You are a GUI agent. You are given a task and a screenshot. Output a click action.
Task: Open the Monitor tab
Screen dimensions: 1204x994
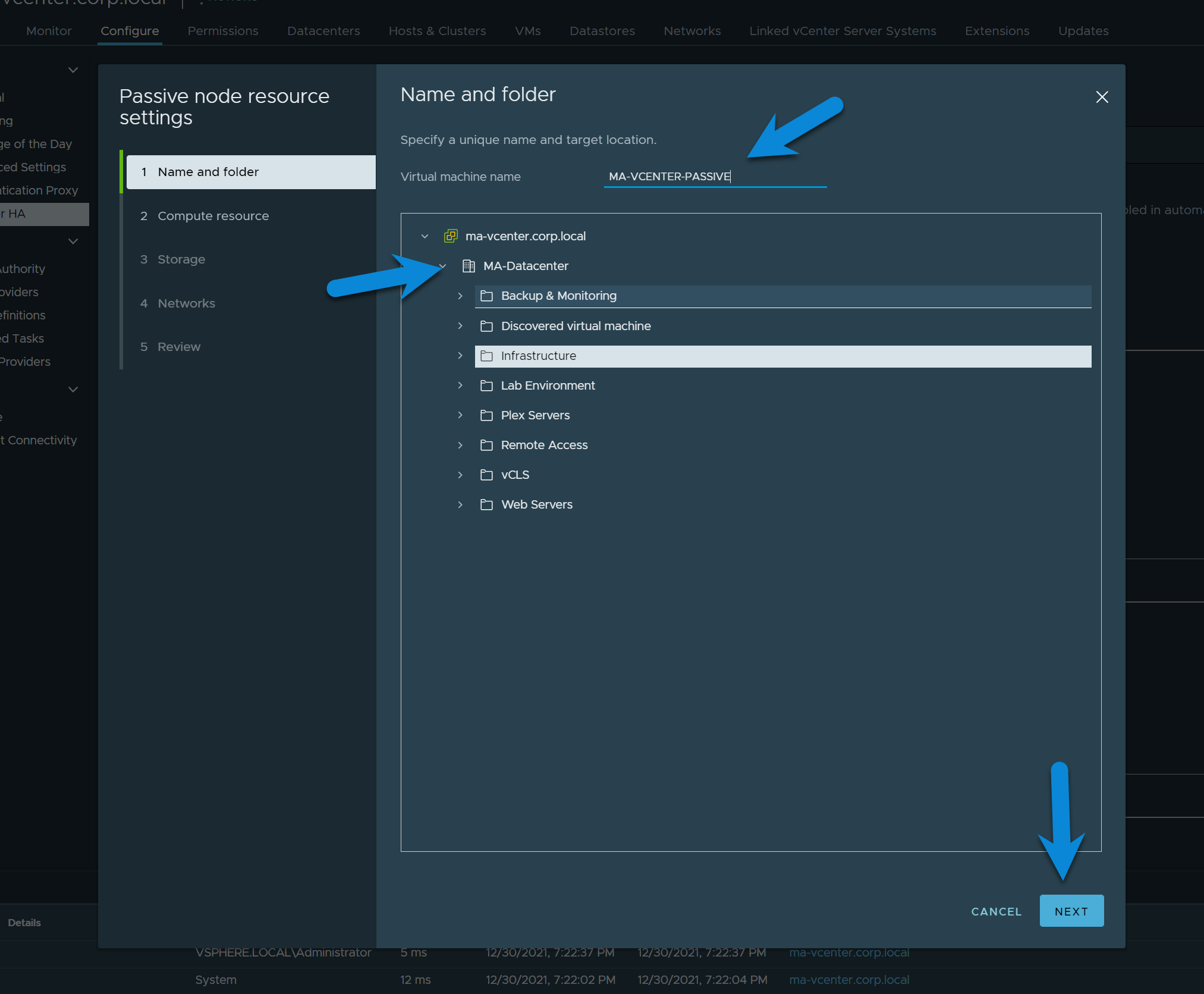point(49,31)
